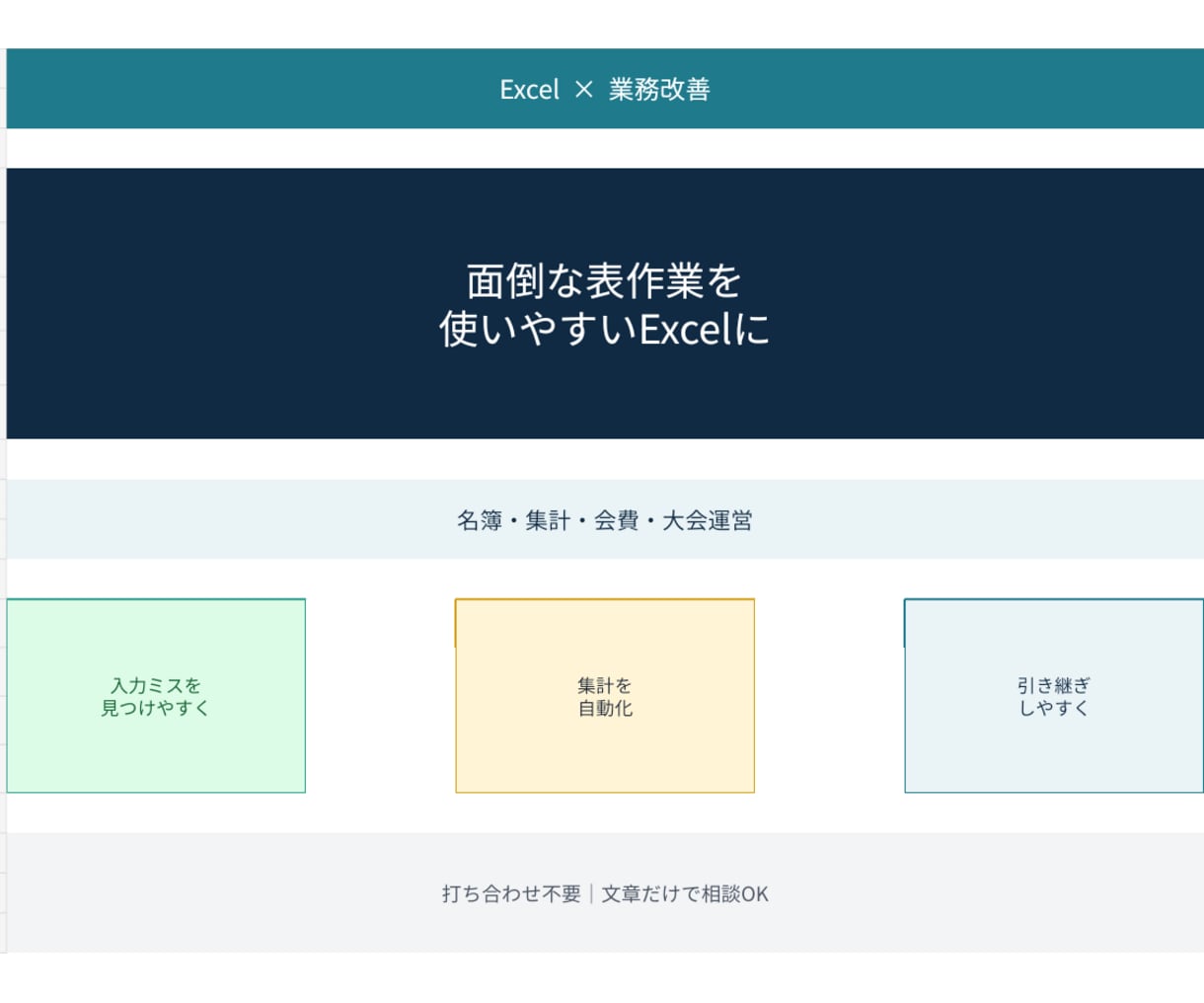Select the '面倒な表作業を 使いやすいExcelに' headline
1204x1003 pixels.
tap(605, 304)
